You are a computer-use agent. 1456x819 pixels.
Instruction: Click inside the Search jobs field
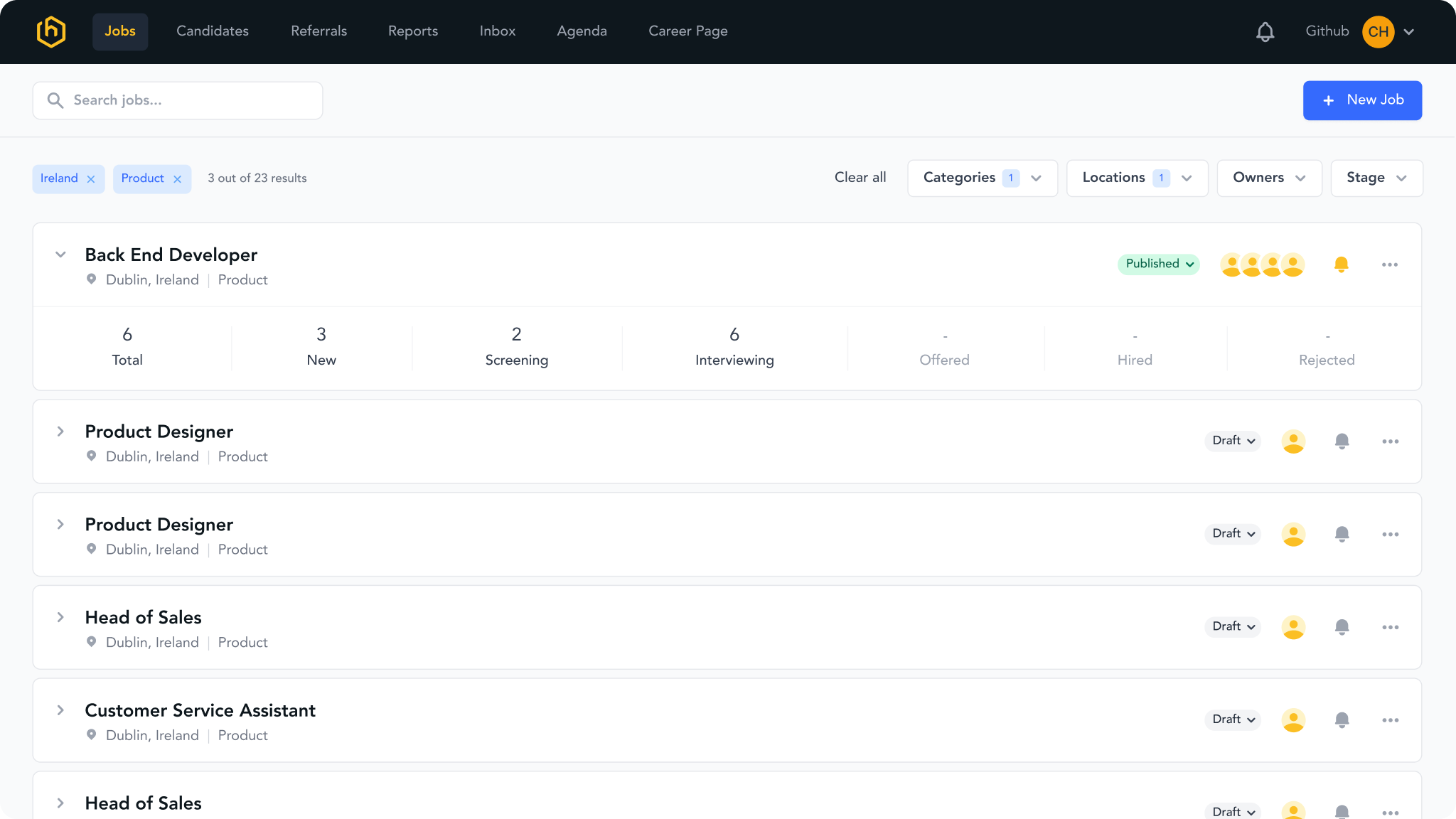(x=178, y=100)
